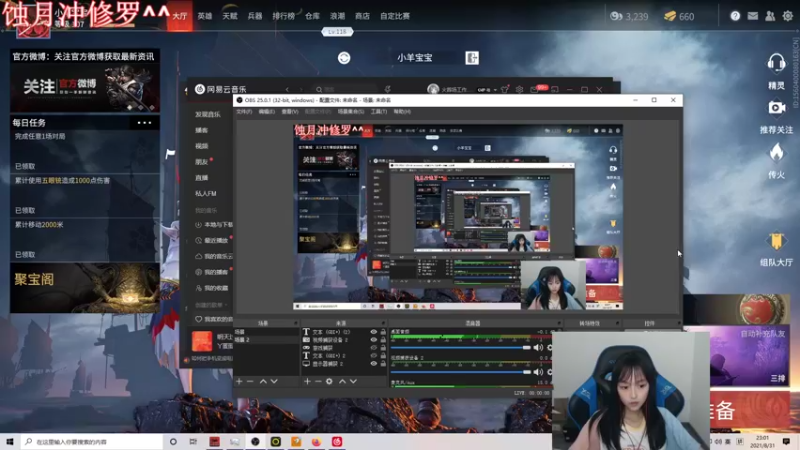Mute 桌面音频 speaker icon in OBS mixer
Image resolution: width=800 pixels, height=450 pixels.
(538, 347)
